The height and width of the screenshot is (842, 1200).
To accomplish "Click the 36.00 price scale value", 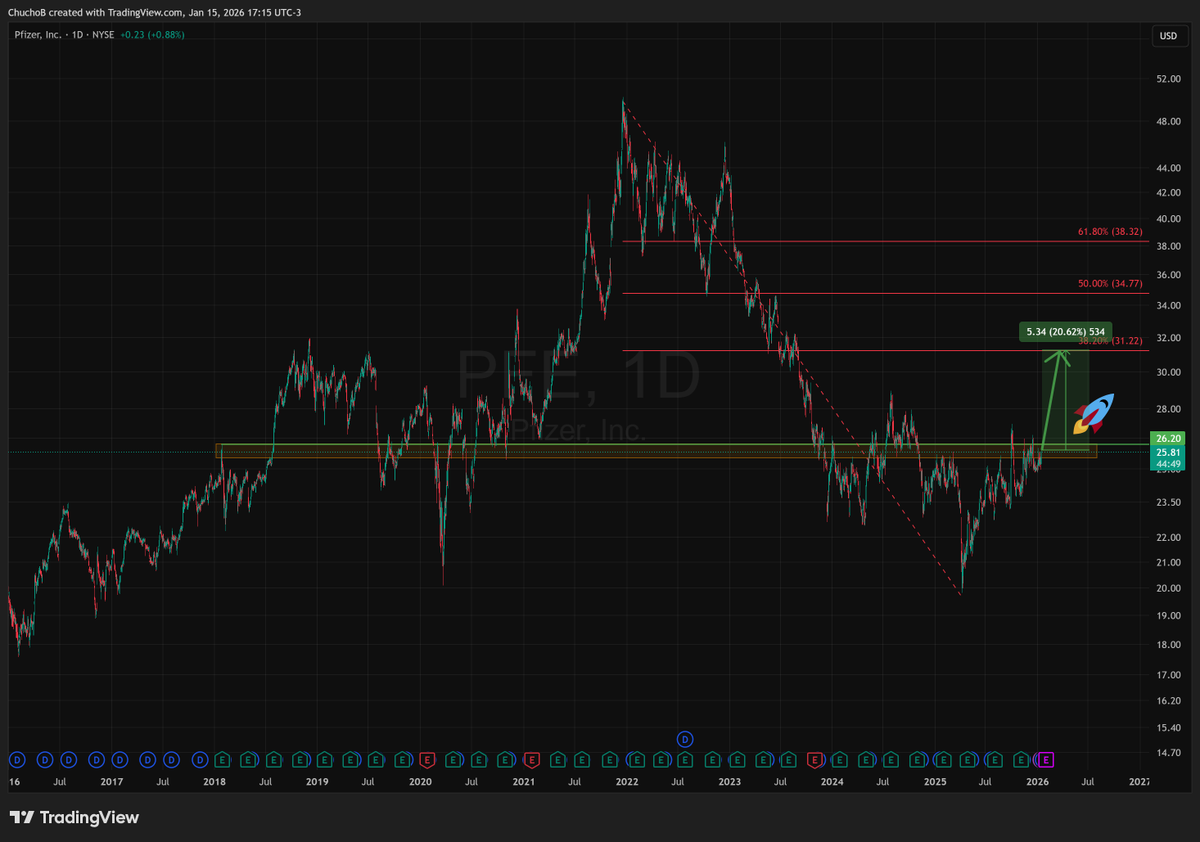I will click(1168, 275).
